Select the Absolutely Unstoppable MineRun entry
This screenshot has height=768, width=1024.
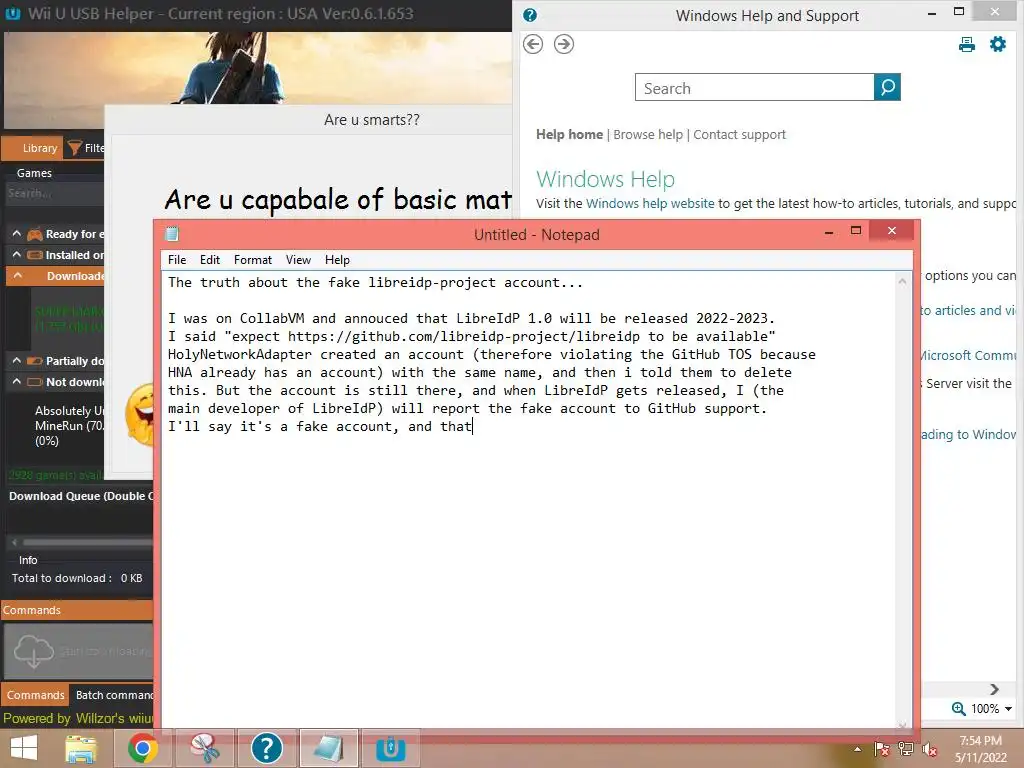(69, 425)
